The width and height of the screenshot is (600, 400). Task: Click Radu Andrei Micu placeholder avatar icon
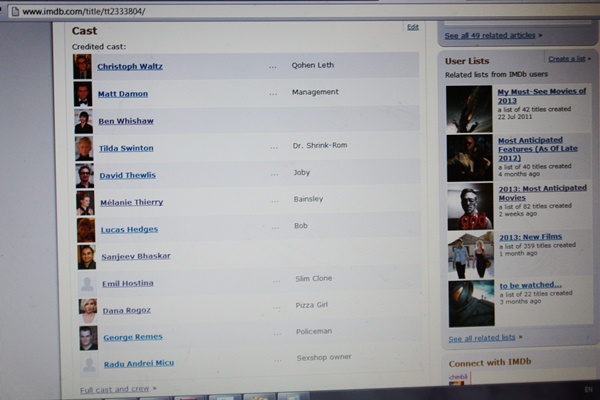tap(89, 364)
